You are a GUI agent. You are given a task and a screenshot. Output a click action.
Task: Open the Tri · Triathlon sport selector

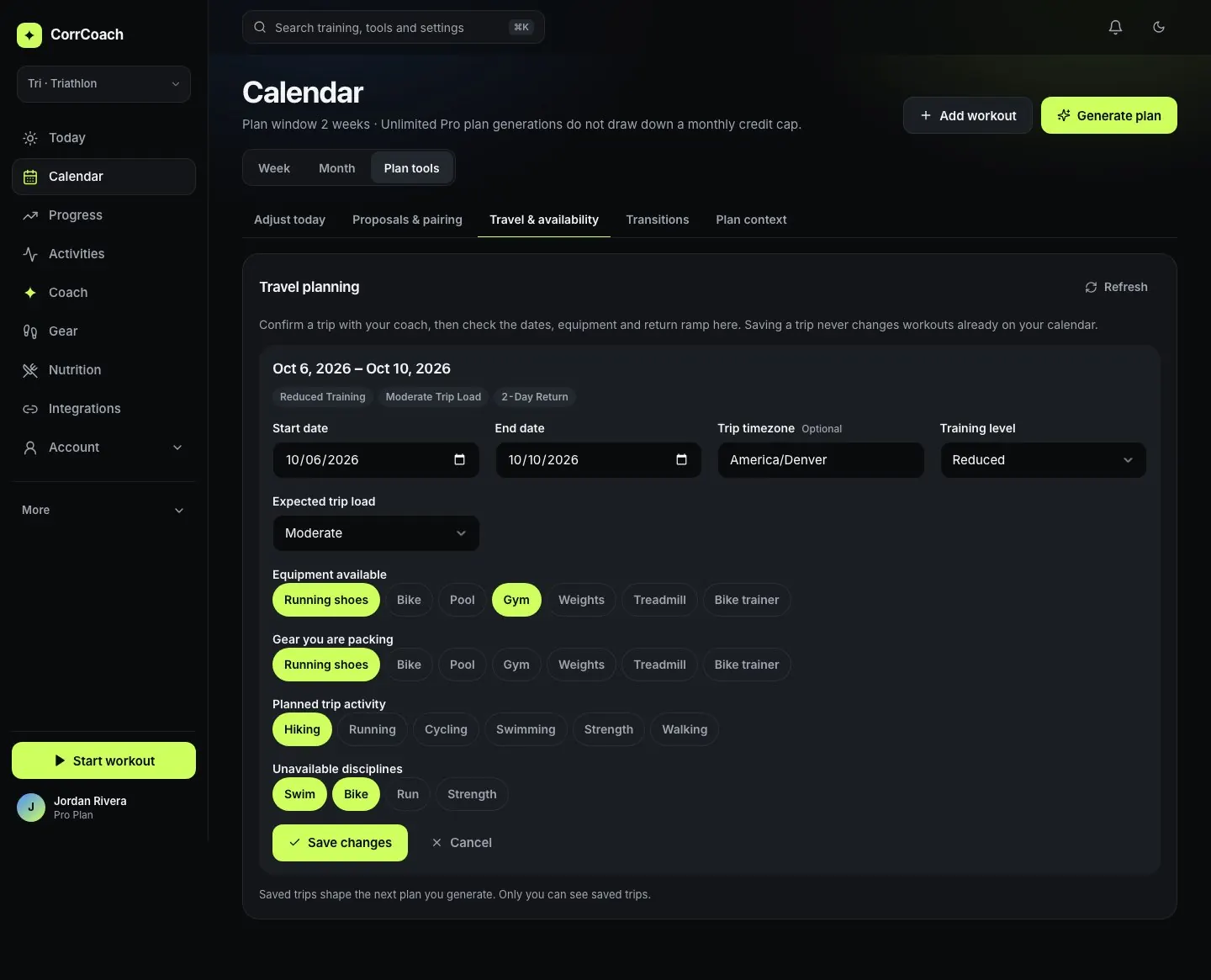103,84
